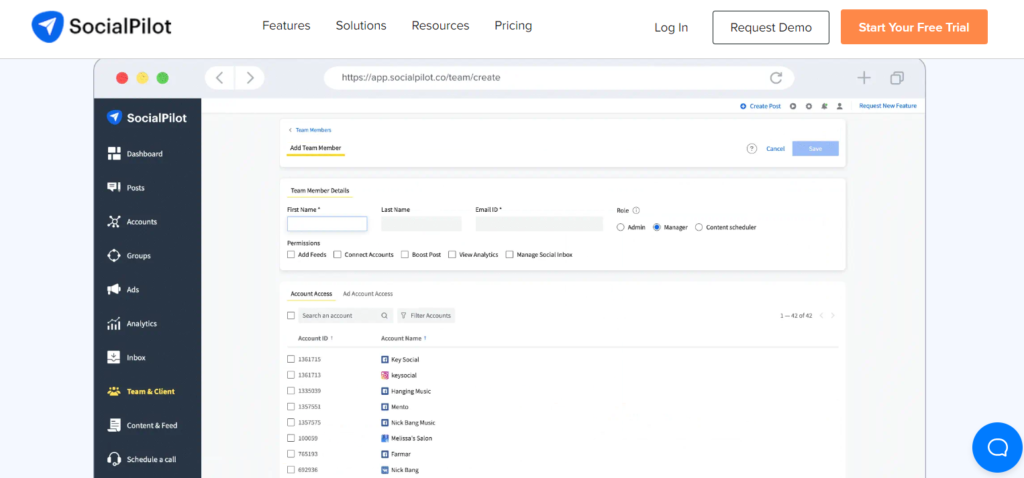Check the Hanging Music account
Screen dimensions: 1024x478
(291, 390)
